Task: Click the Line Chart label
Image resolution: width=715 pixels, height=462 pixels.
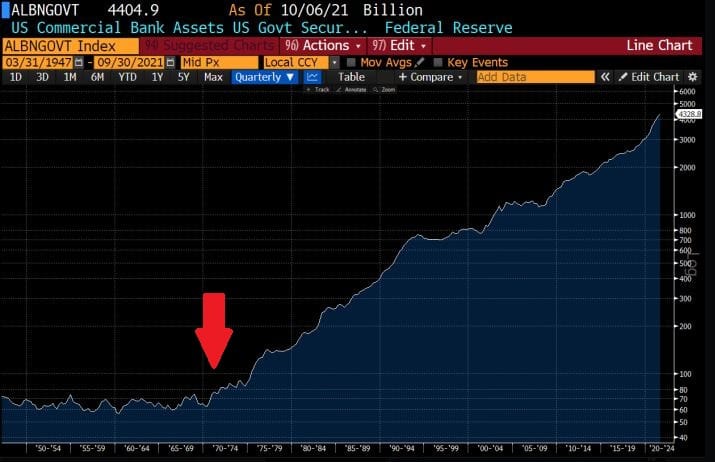Action: (659, 46)
